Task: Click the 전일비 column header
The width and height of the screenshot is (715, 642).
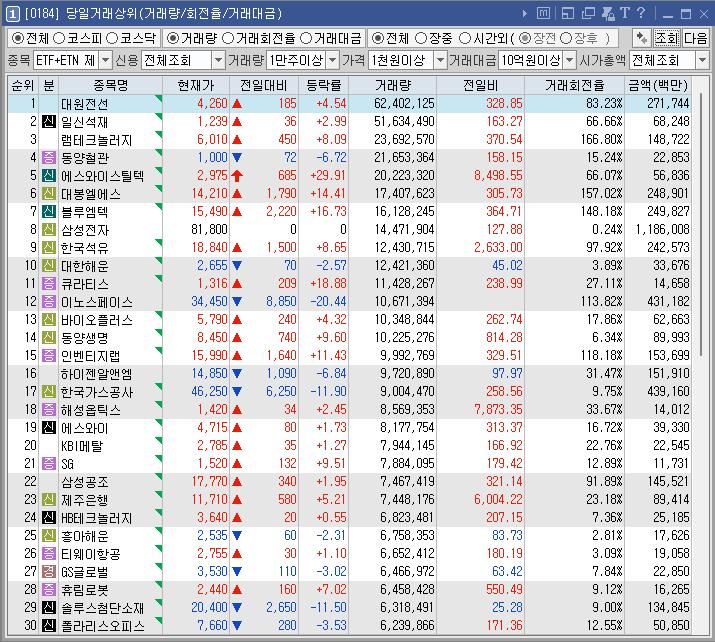Action: pyautogui.click(x=480, y=85)
